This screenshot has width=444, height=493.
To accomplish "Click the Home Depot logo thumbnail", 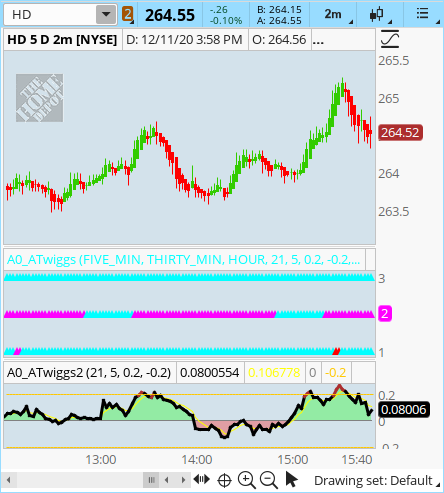I will tap(39, 98).
